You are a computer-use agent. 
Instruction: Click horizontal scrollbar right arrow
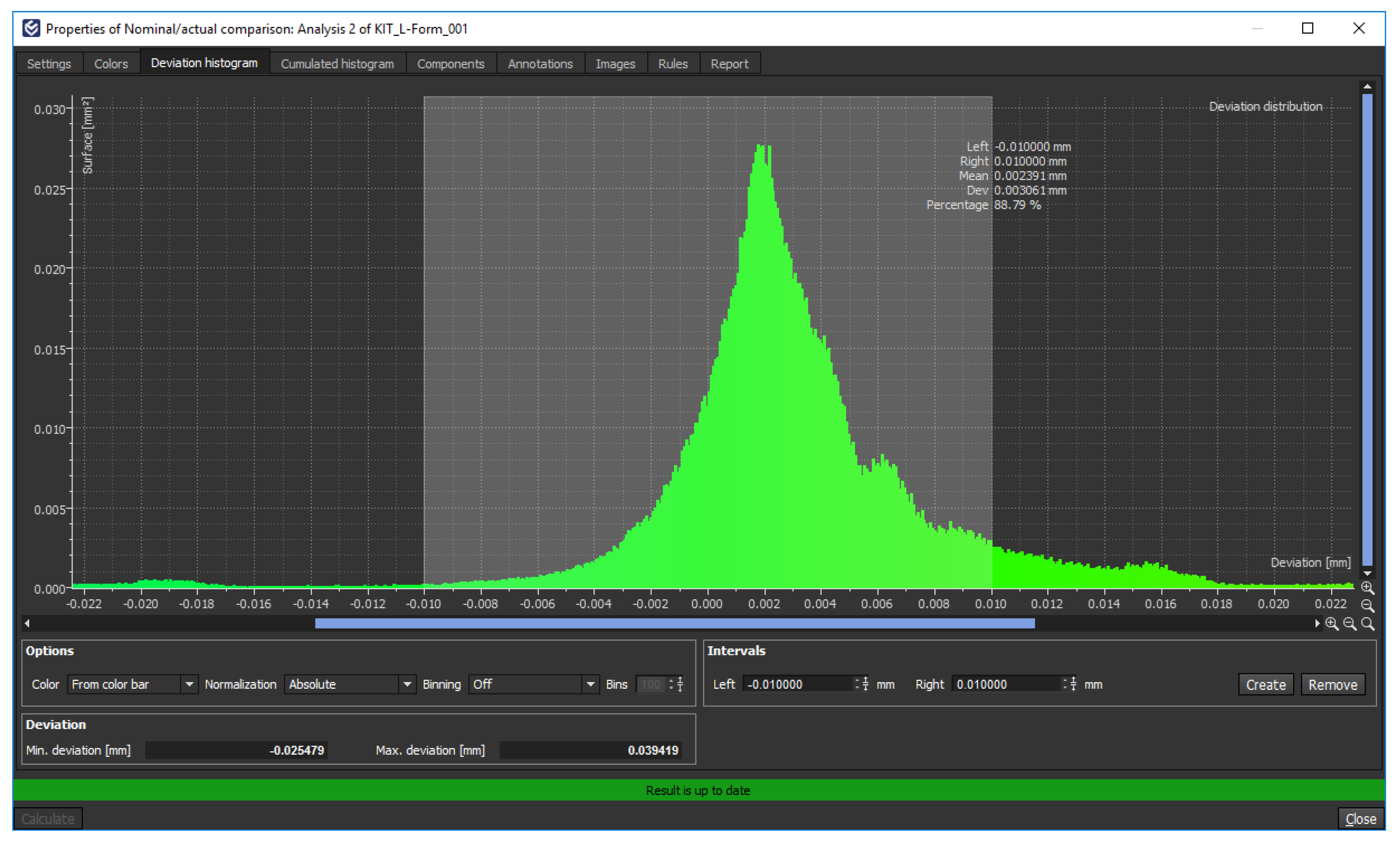tap(1317, 623)
